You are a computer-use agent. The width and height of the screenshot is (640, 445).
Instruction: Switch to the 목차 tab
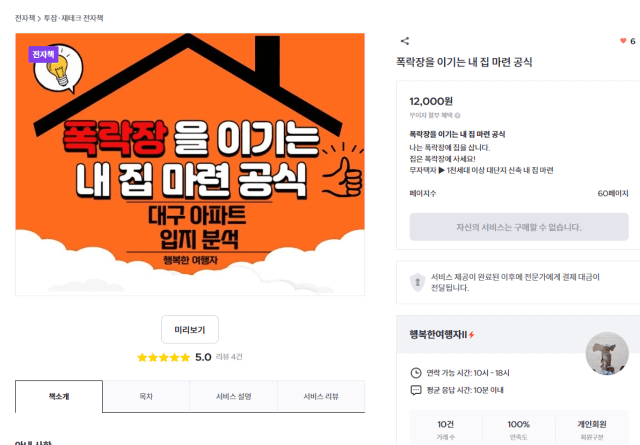[x=146, y=396]
